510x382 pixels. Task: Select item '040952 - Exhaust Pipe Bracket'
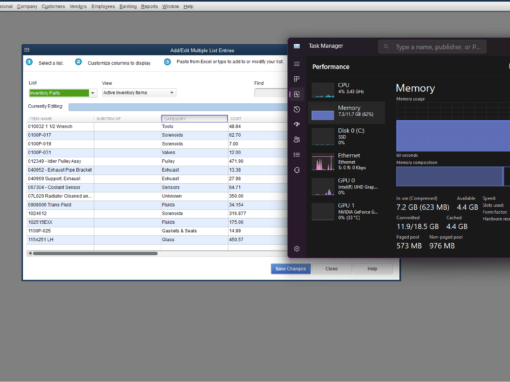(x=60, y=170)
